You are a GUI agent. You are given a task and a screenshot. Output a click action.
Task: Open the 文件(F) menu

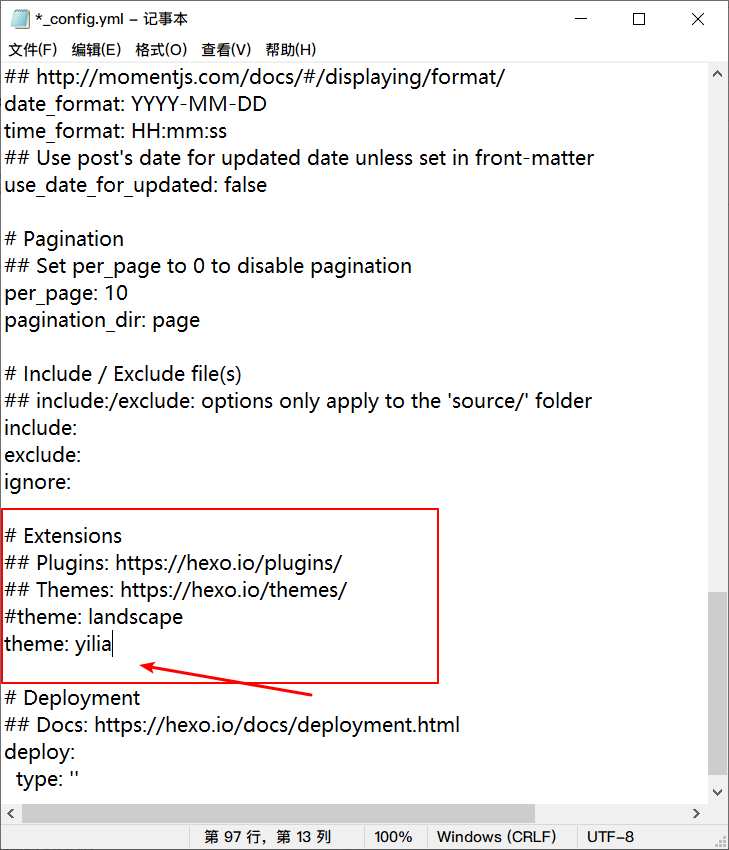[x=33, y=49]
